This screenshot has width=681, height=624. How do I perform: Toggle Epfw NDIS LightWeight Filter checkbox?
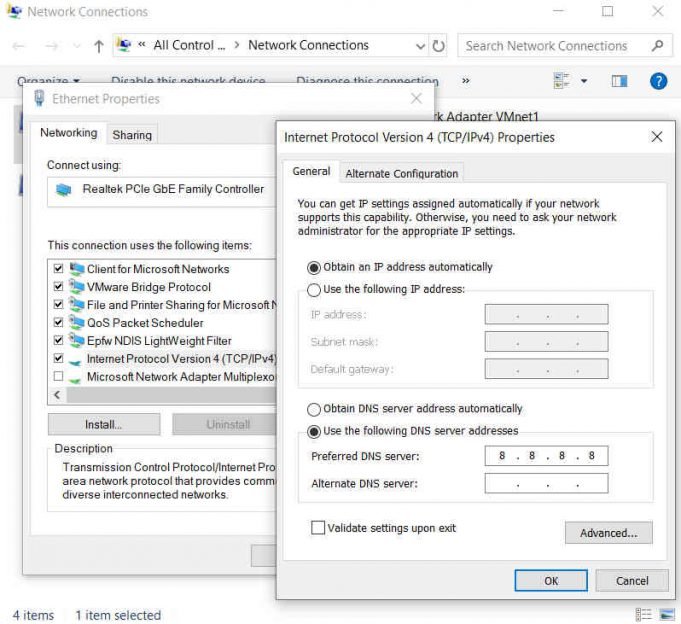tap(58, 340)
